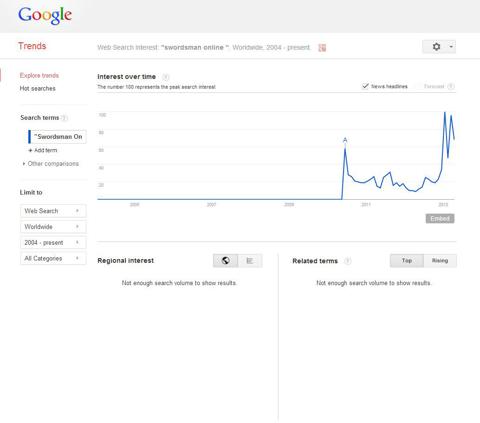Image resolution: width=480 pixels, height=423 pixels.
Task: Click help icon beside Search terms heading
Action: coord(65,118)
